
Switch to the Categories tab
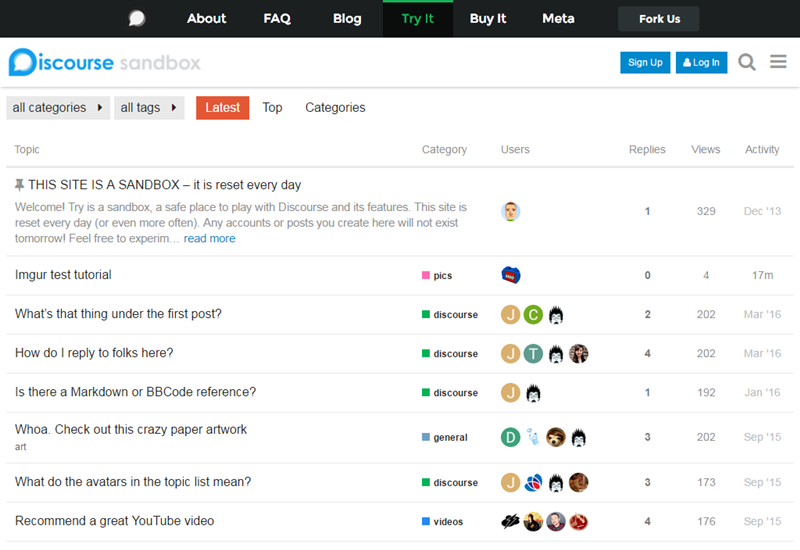point(335,108)
